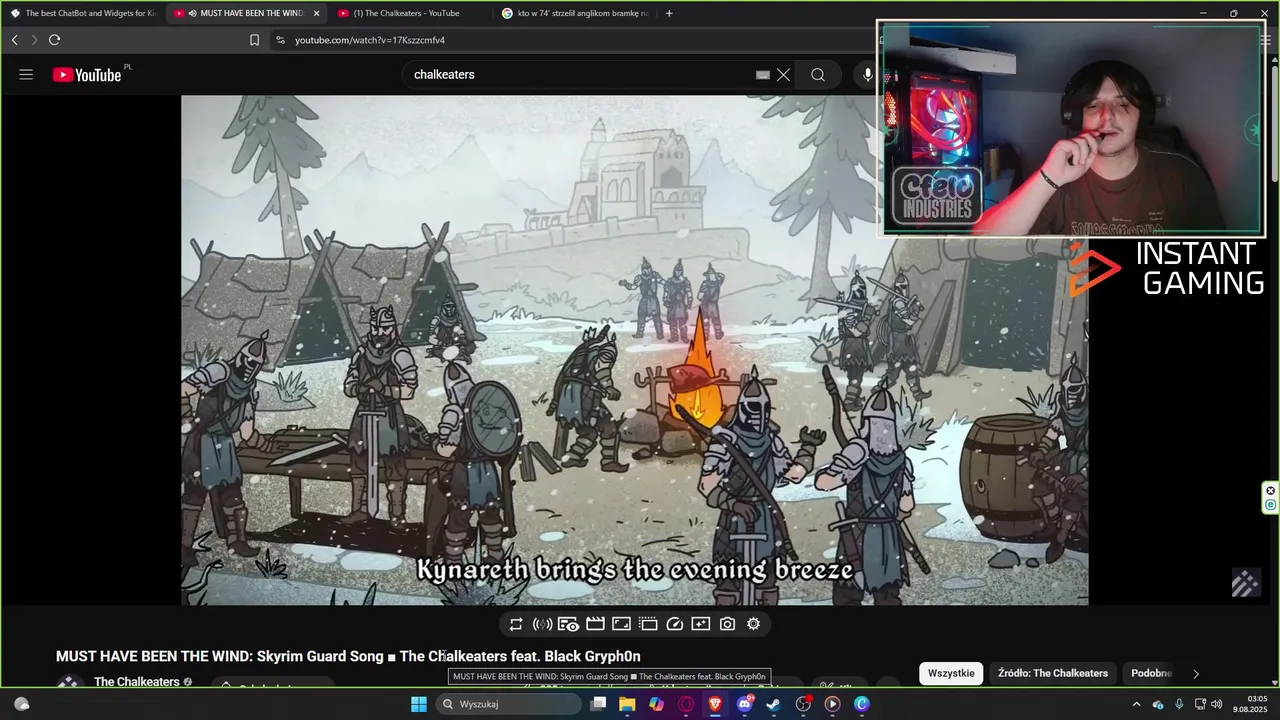Select the 'Wszystkie' filter chip
The image size is (1280, 720).
pos(951,673)
